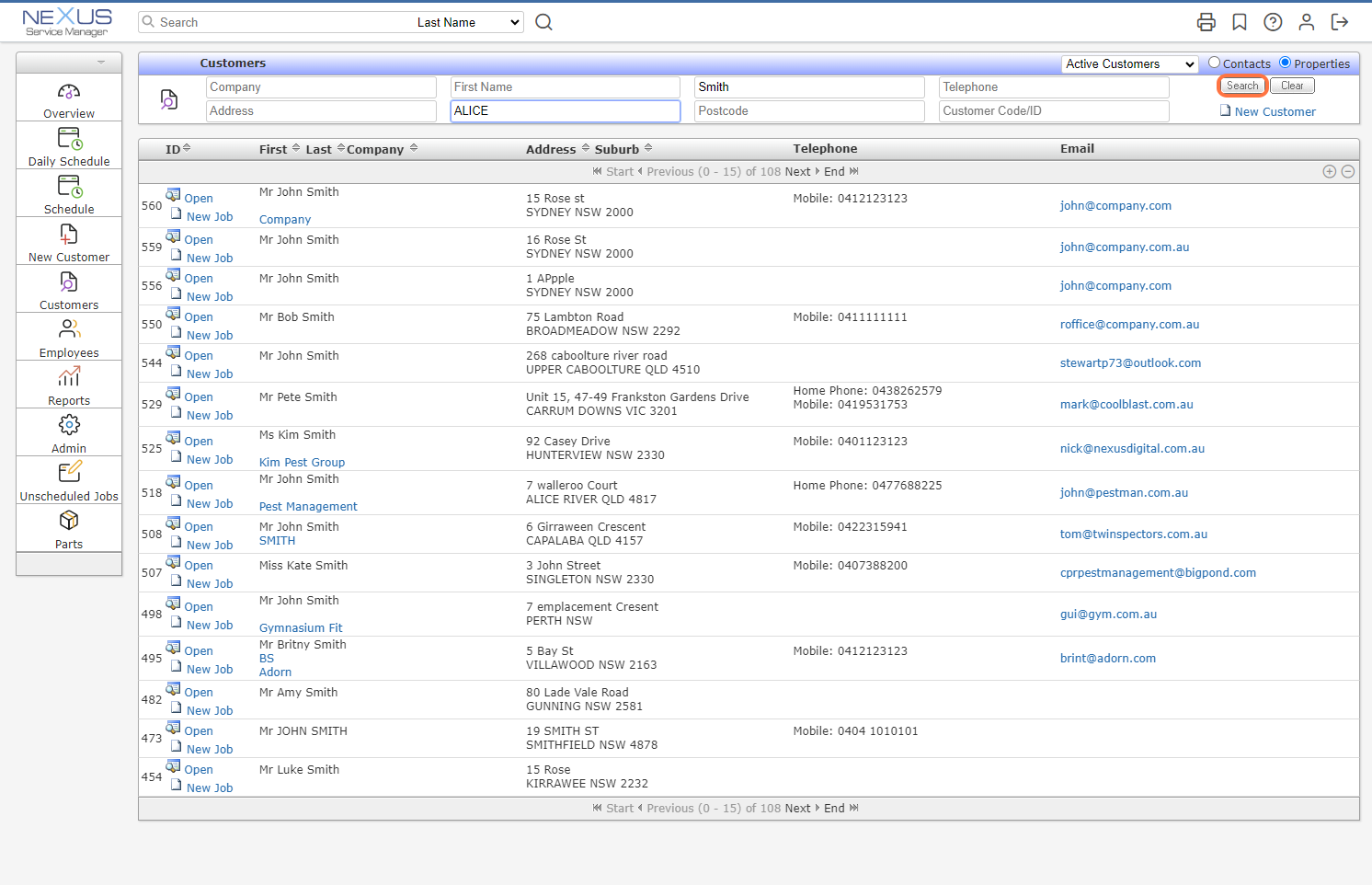Image resolution: width=1372 pixels, height=885 pixels.
Task: Select the Contacts radio button
Action: (1212, 63)
